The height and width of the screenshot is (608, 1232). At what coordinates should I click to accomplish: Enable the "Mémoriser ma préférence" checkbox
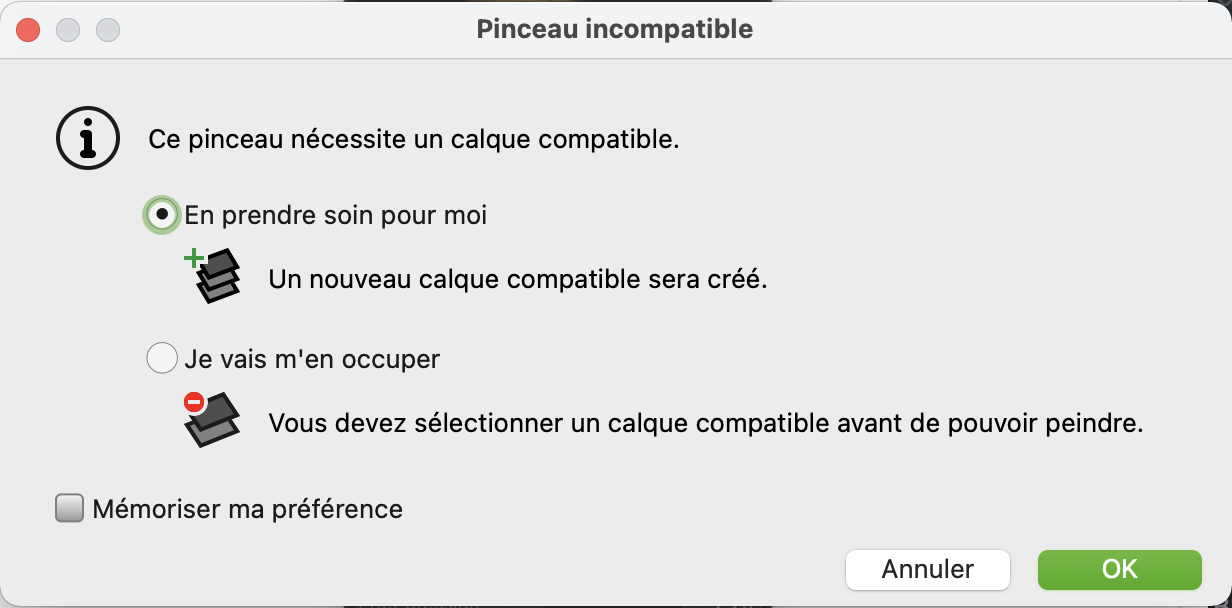pos(69,509)
